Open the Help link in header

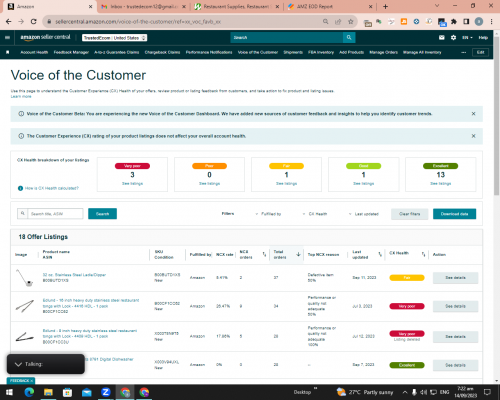tap(483, 38)
